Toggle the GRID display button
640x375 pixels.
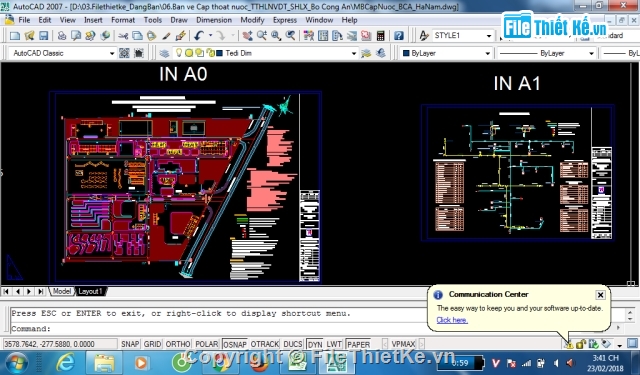pos(152,344)
